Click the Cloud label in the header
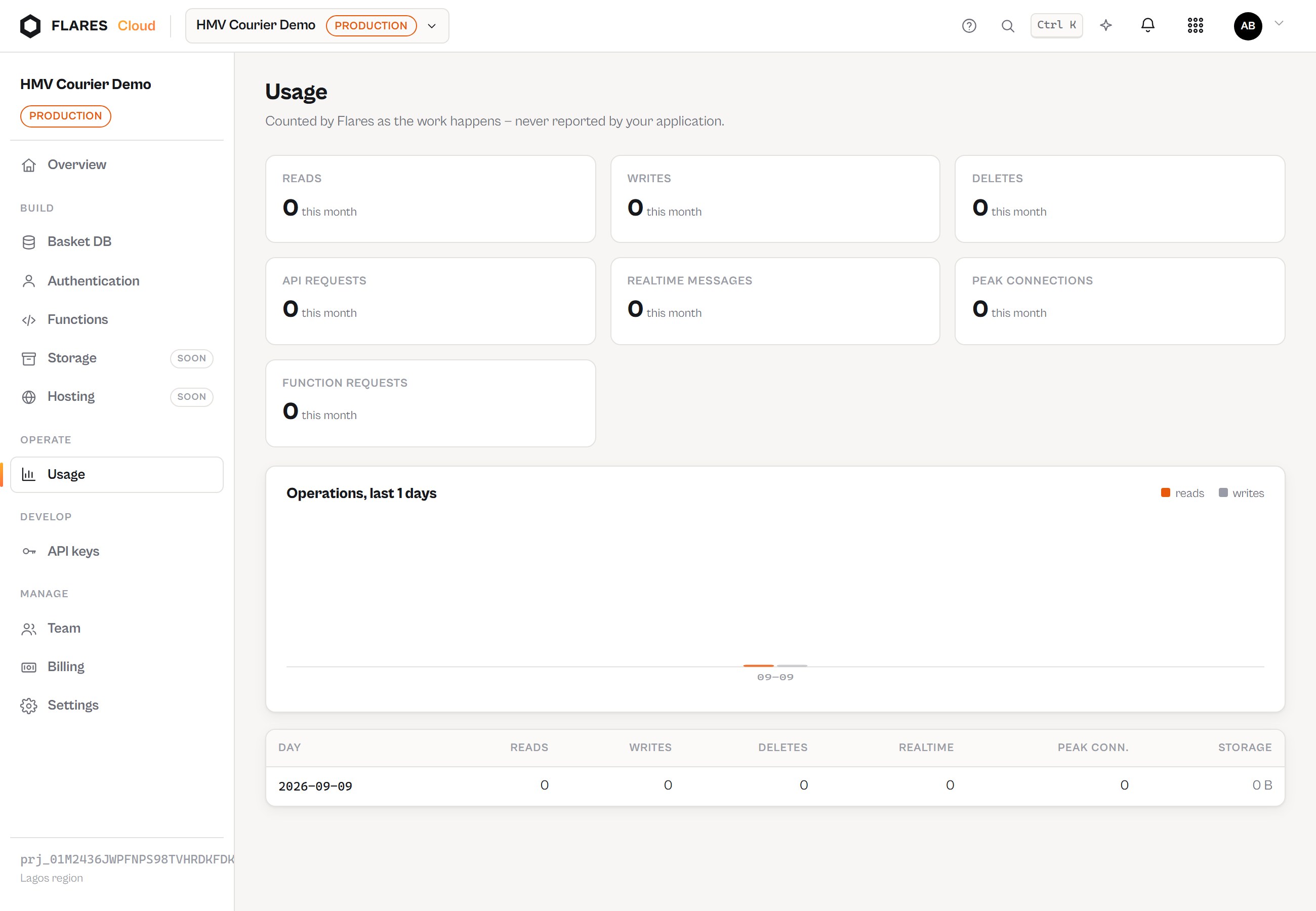Viewport: 1316px width, 911px height. tap(136, 26)
